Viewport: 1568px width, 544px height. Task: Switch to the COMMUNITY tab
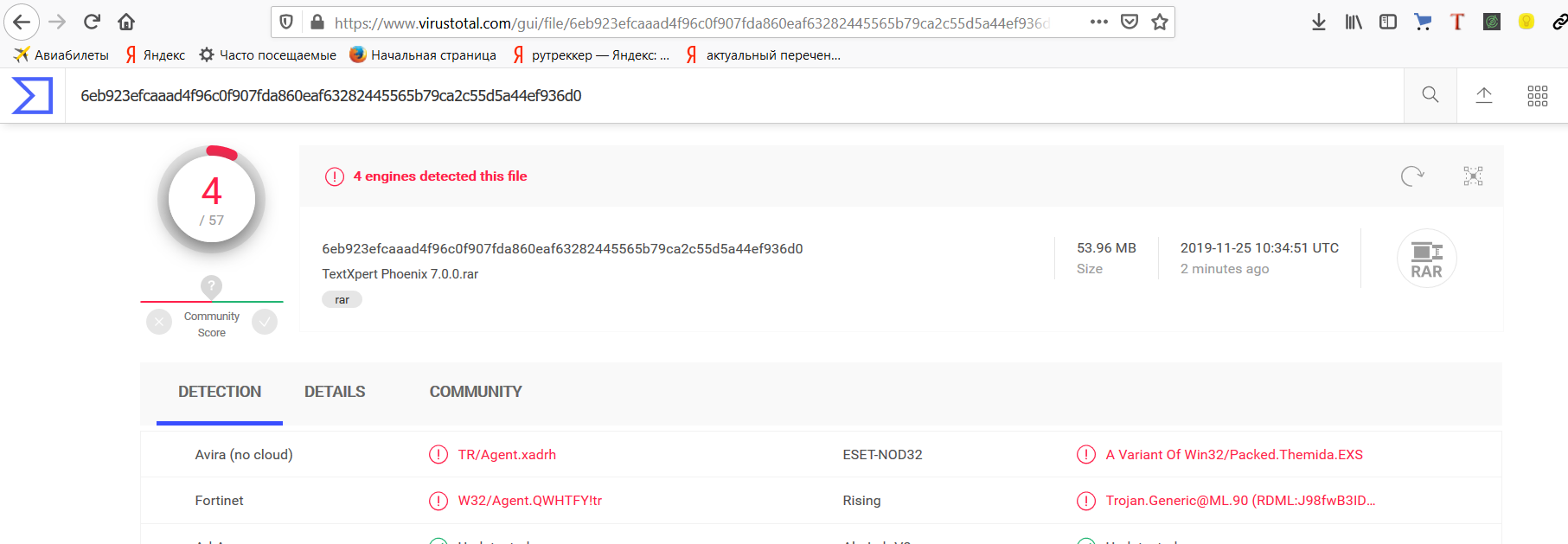coord(476,392)
